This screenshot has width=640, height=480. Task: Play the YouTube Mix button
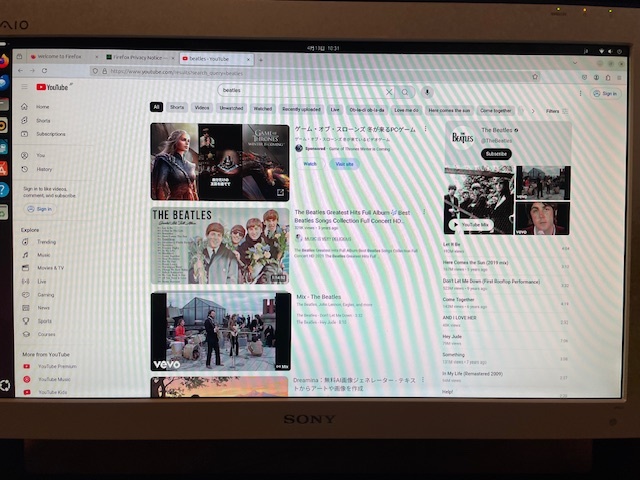tap(471, 224)
